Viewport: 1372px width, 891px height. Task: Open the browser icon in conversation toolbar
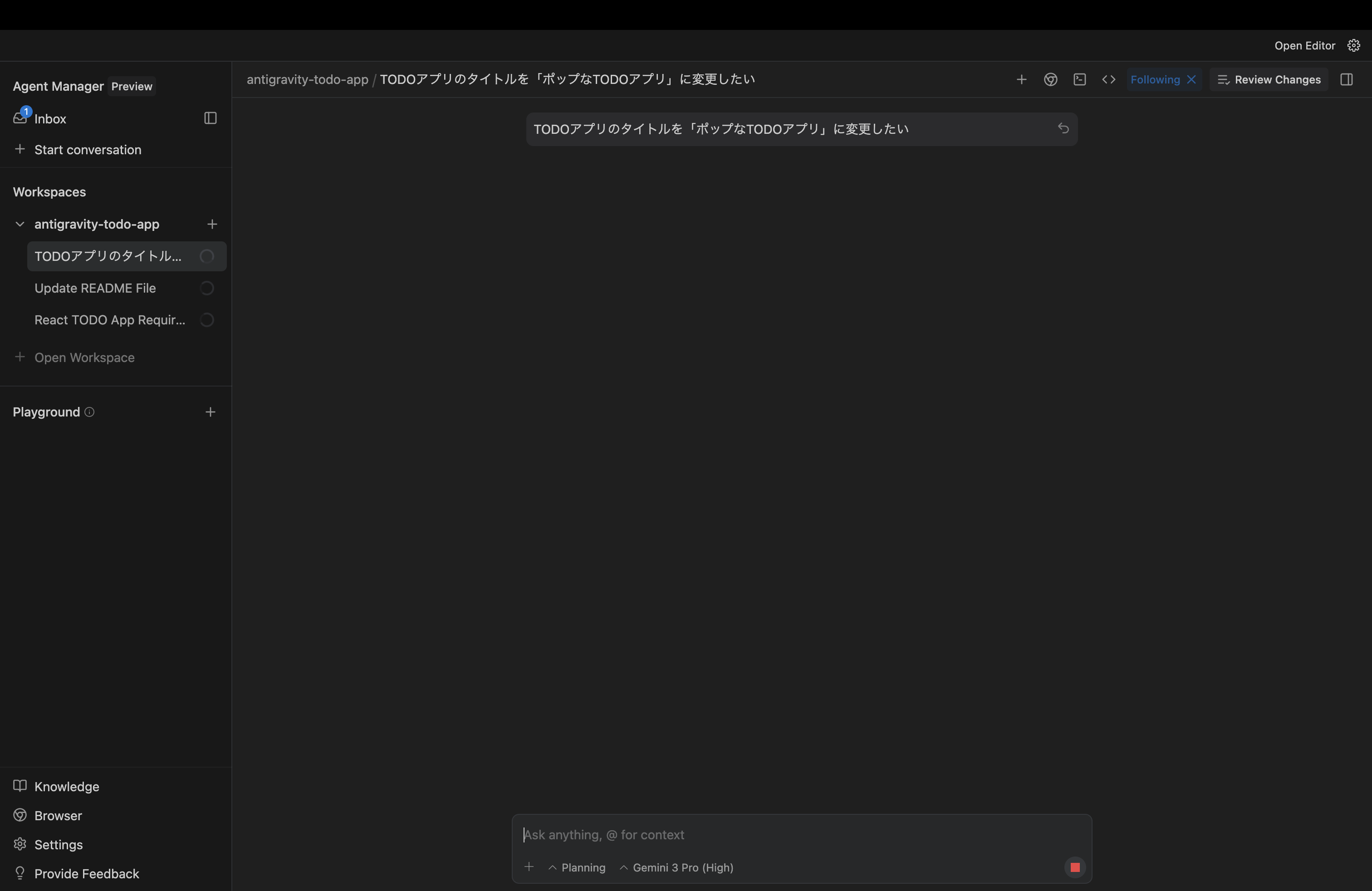click(1050, 79)
